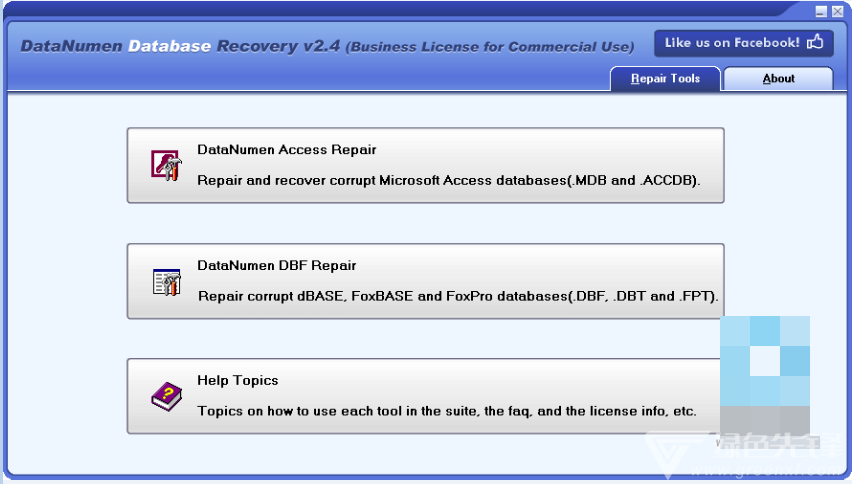Viewport: 852px width, 484px height.
Task: Click the help topics description sentence
Action: [447, 411]
